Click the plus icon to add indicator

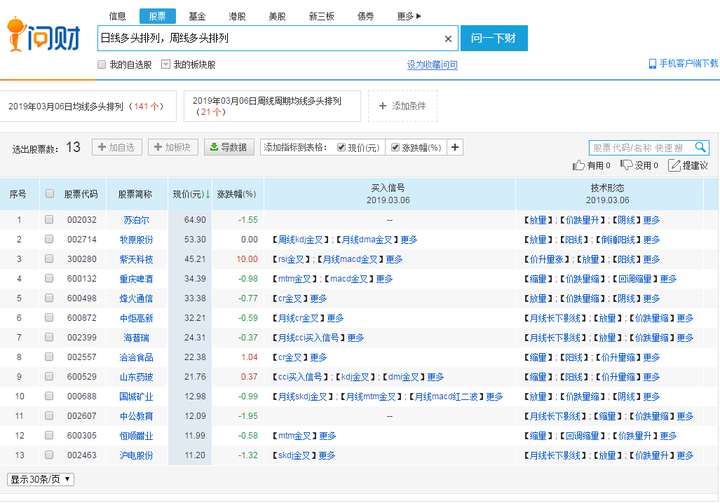pyautogui.click(x=455, y=148)
